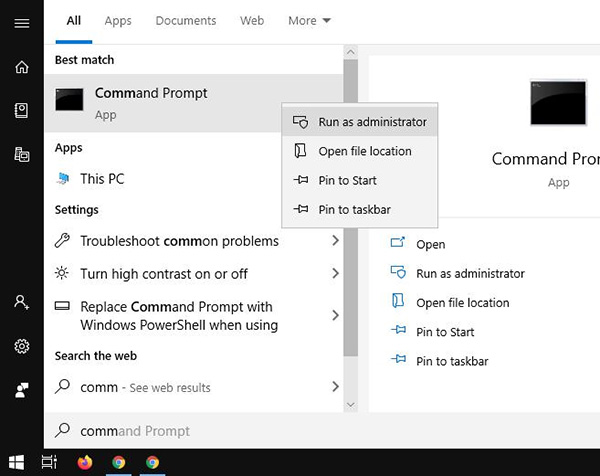
Task: Expand the hamburger menu in the left sidebar
Action: pos(21,22)
